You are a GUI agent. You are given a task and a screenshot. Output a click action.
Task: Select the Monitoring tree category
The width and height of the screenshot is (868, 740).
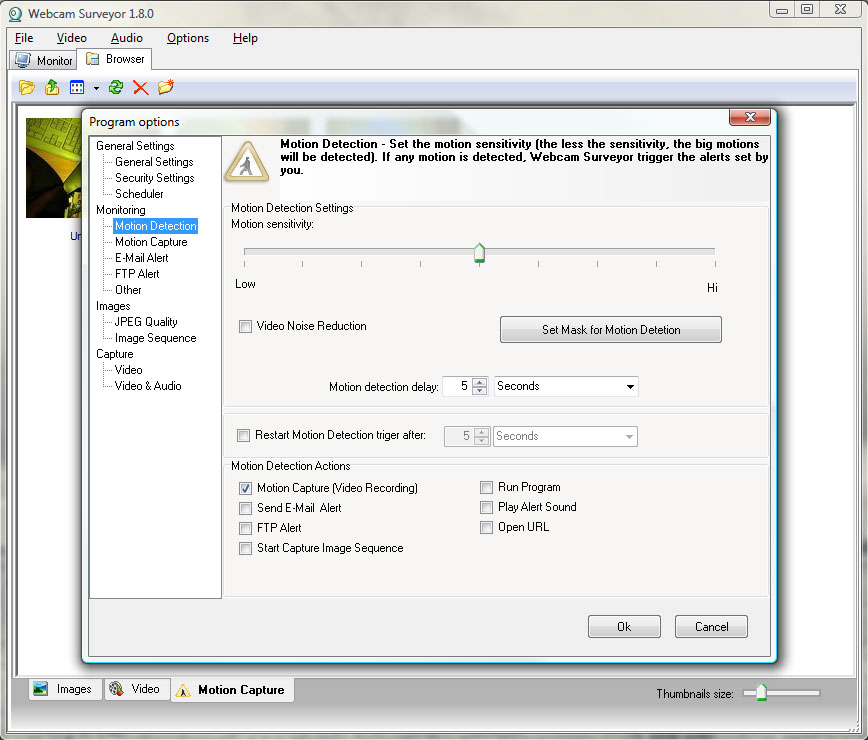[121, 210]
